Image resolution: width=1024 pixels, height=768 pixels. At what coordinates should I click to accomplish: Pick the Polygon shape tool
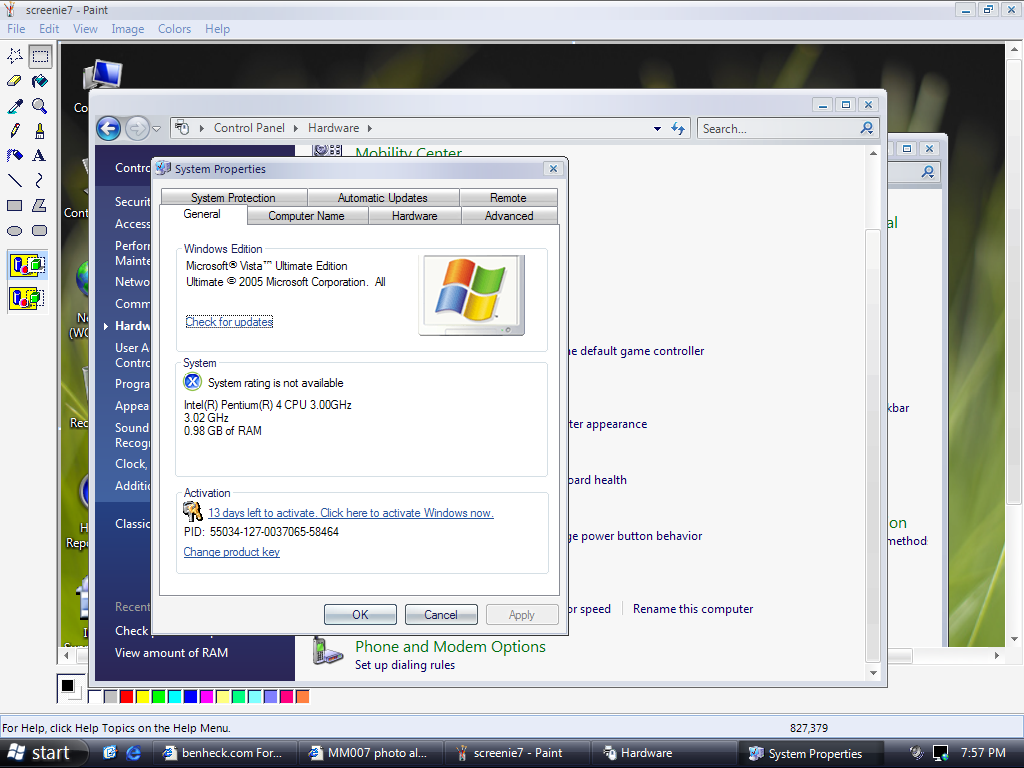39,206
